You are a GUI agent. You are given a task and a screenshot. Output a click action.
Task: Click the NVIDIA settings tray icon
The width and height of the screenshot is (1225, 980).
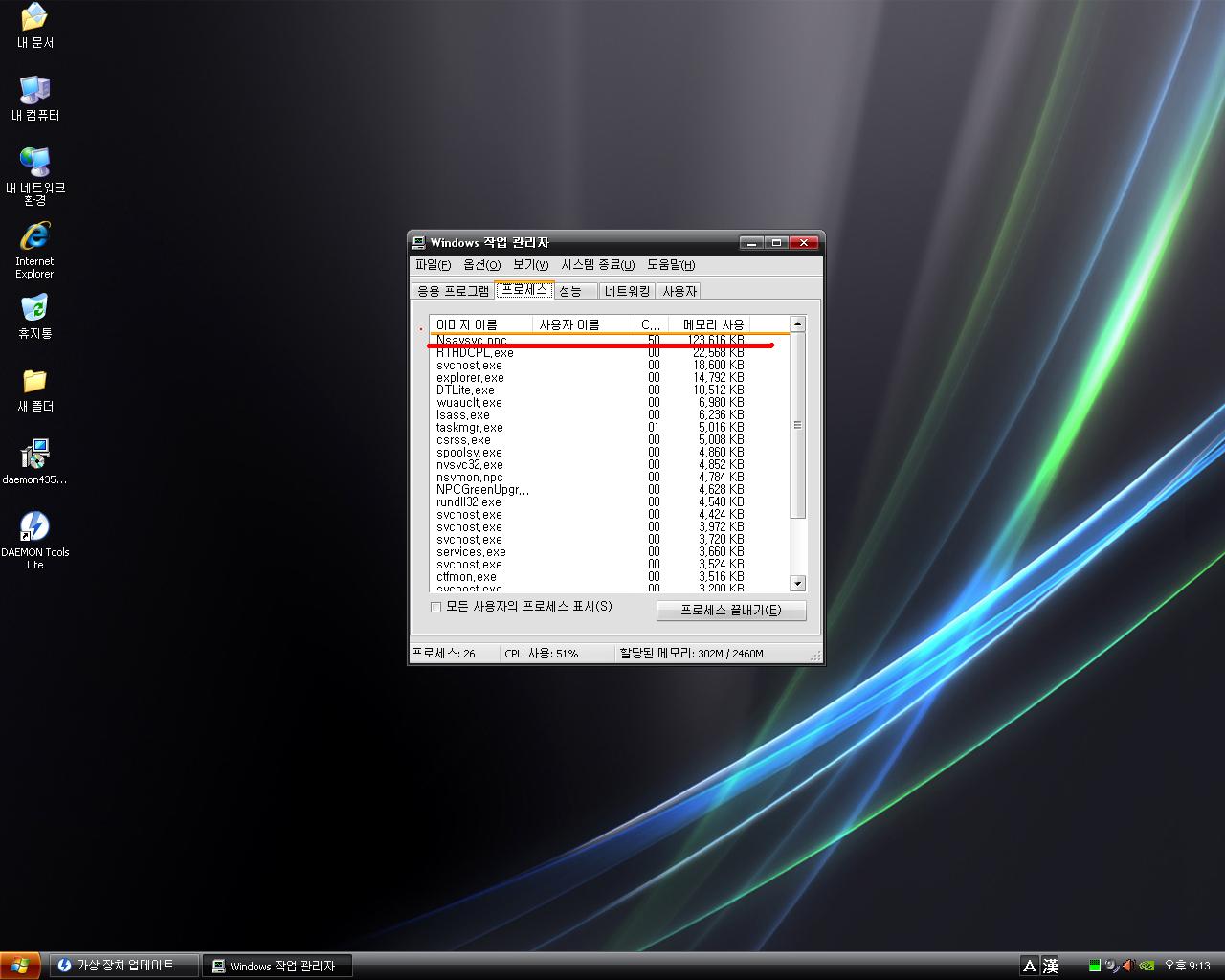1147,966
